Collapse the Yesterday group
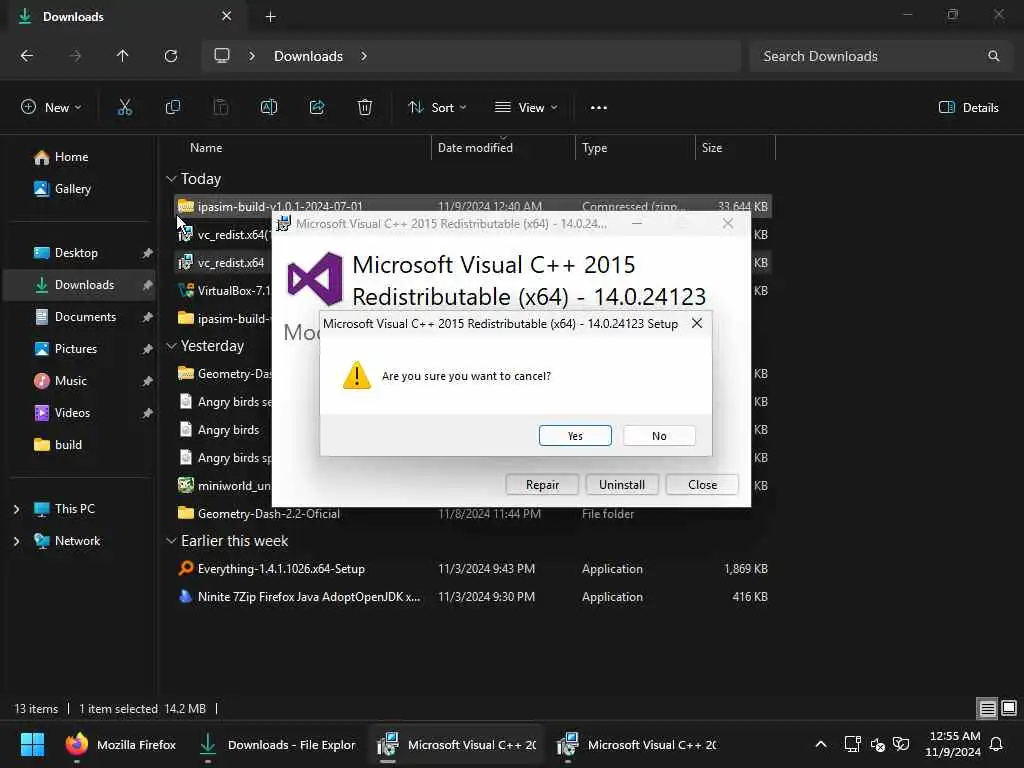 coord(171,345)
